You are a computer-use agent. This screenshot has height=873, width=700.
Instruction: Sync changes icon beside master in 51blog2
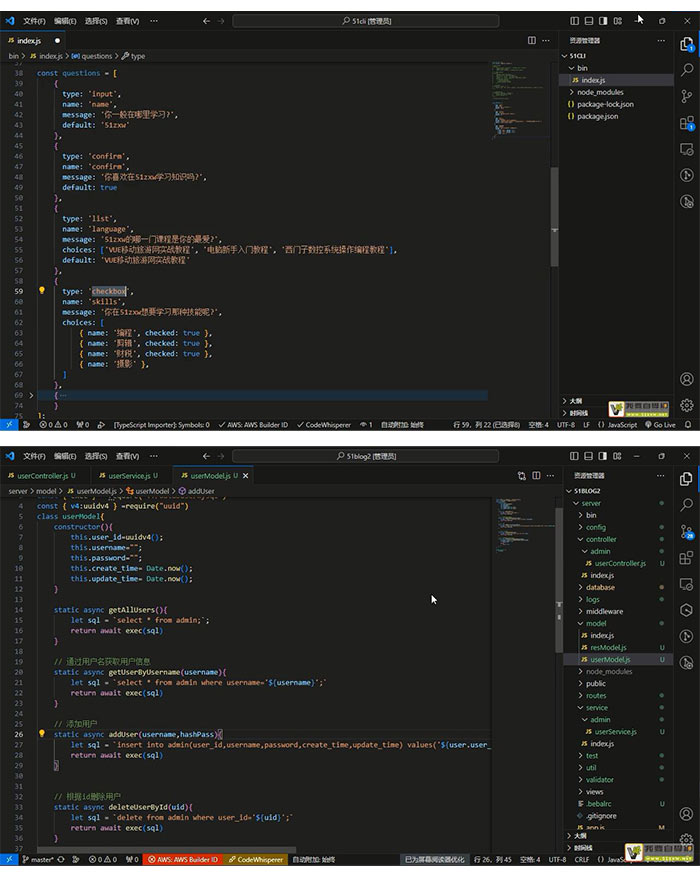tap(61, 860)
